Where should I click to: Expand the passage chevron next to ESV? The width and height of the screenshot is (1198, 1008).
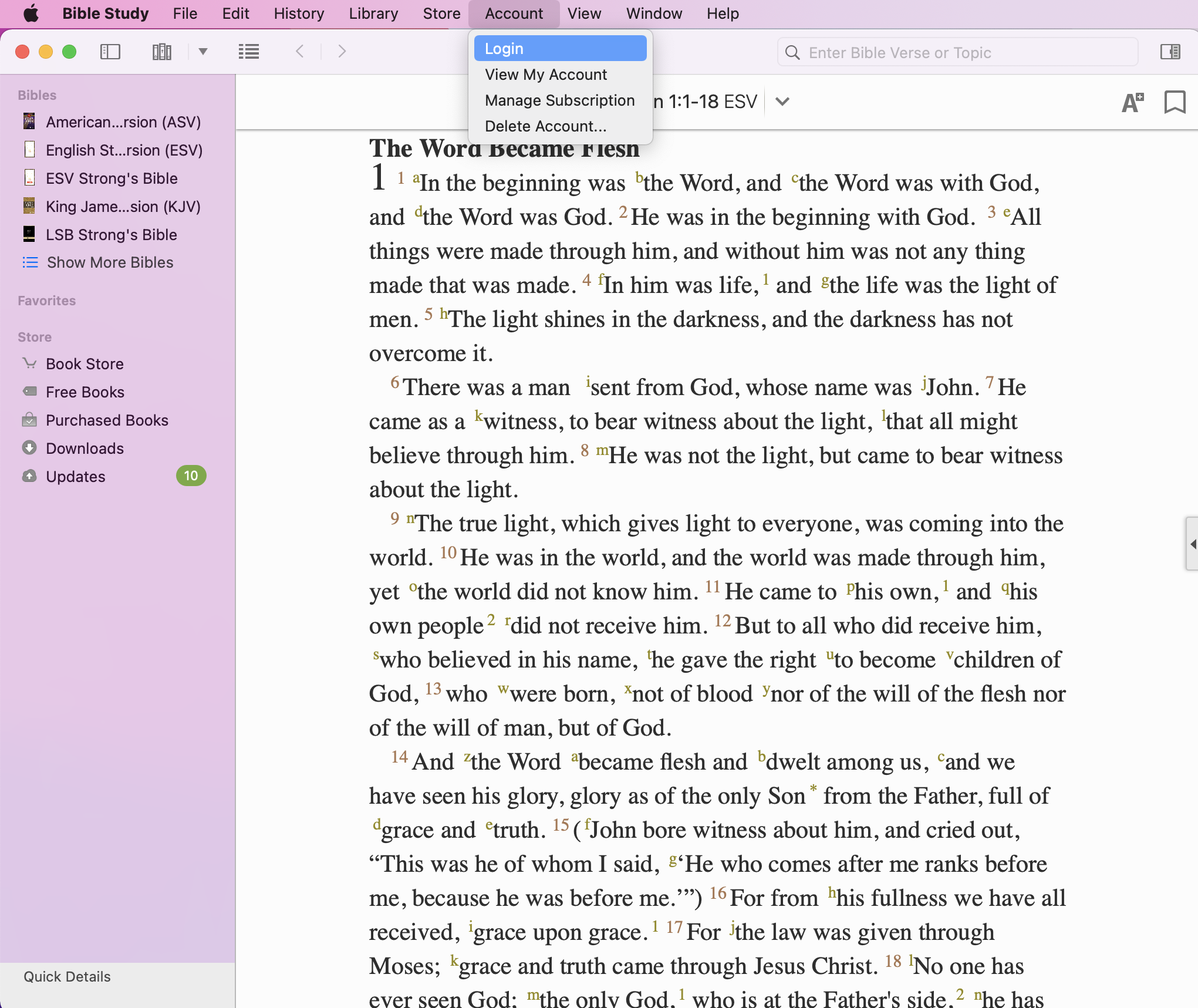(x=782, y=102)
